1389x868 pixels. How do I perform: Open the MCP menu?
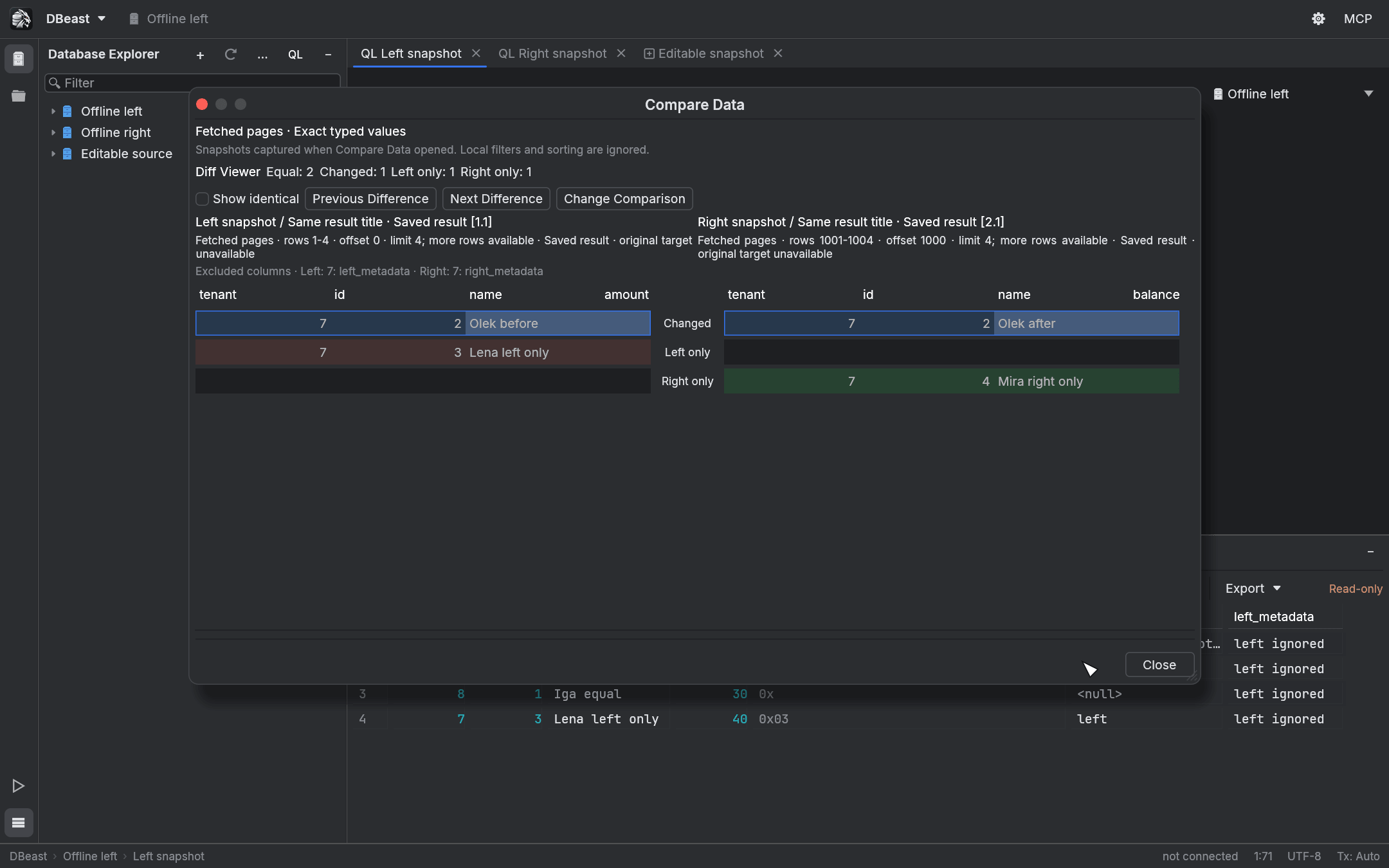coord(1357,19)
